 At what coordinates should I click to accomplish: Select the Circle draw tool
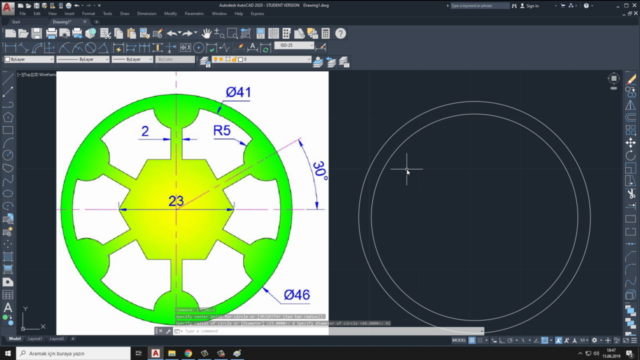(8, 155)
